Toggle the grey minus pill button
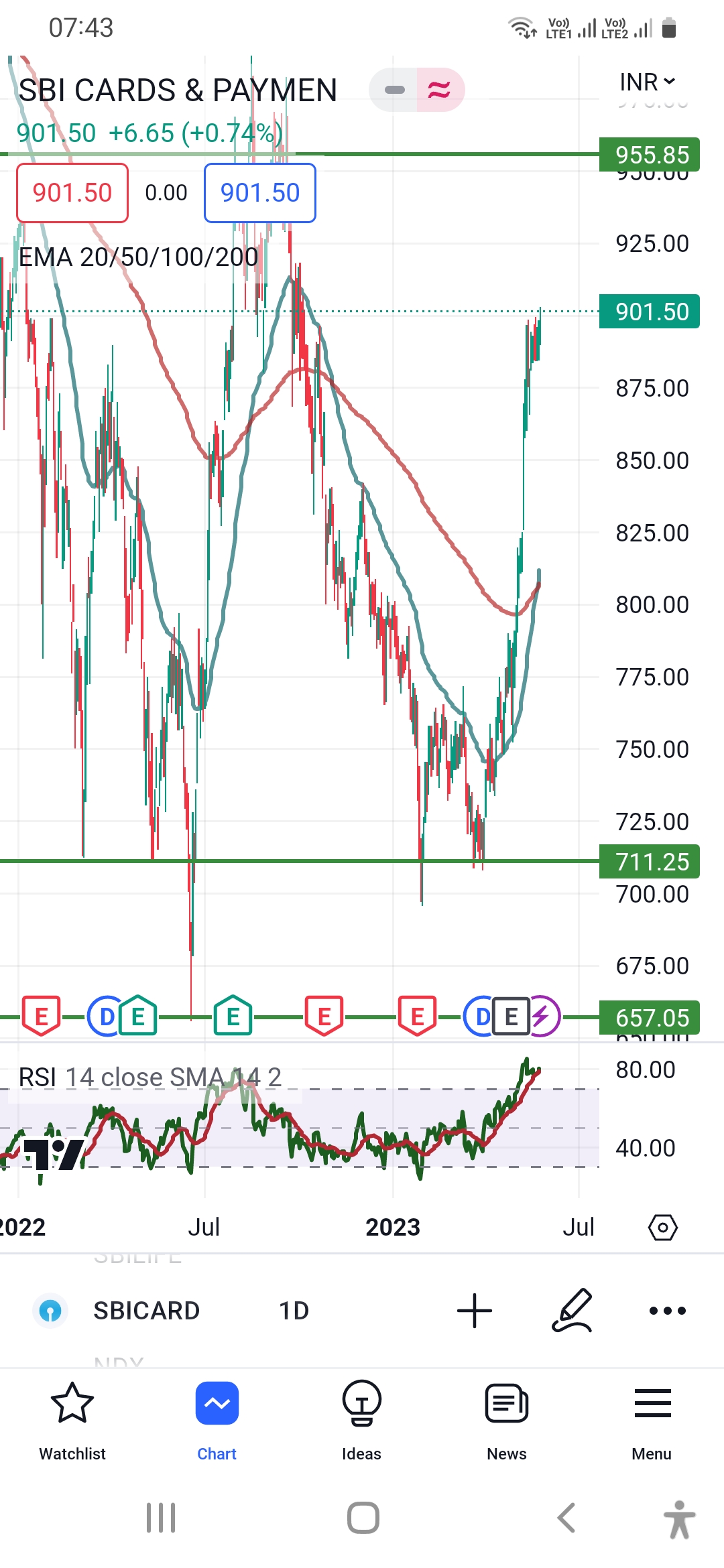 pyautogui.click(x=394, y=90)
